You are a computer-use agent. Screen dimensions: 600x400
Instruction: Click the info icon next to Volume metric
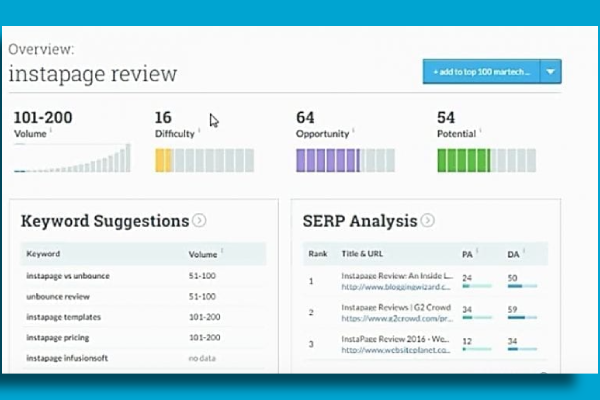(51, 131)
